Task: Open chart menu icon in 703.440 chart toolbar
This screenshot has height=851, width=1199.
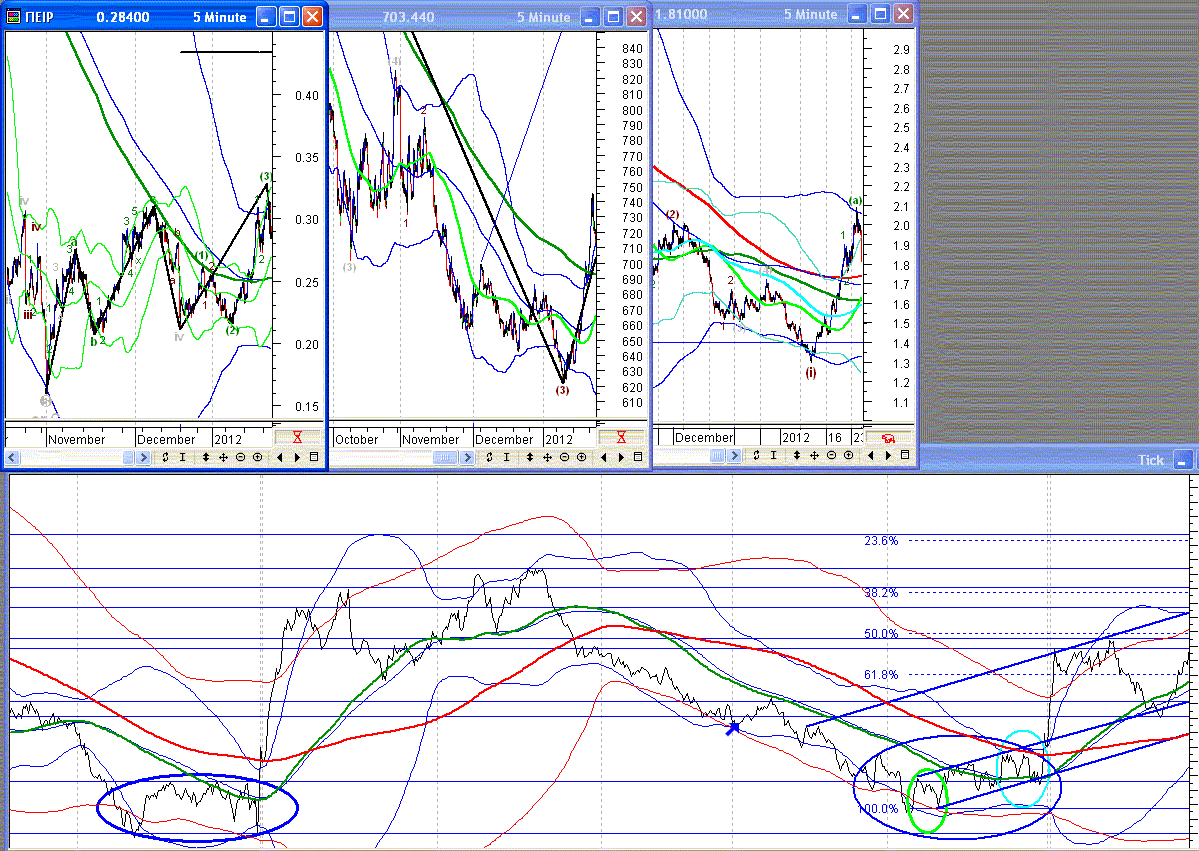Action: [x=638, y=457]
